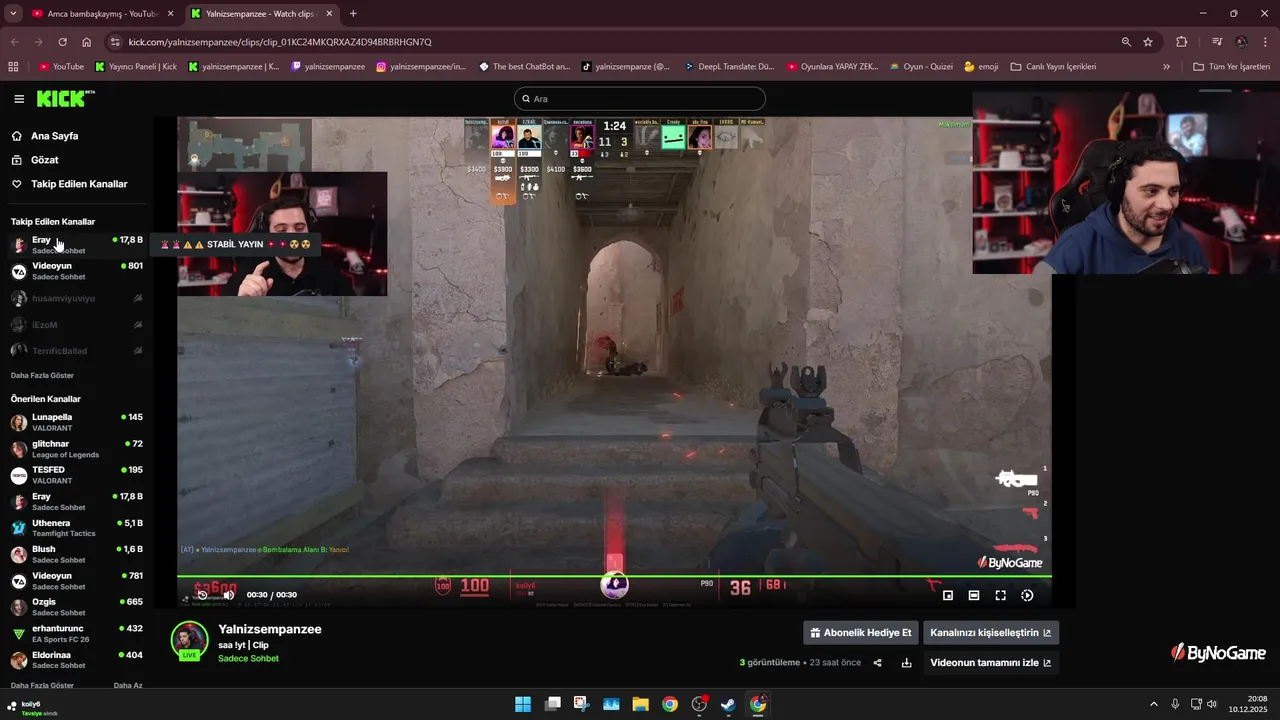Open Yalnizsempanzee channel avatar
Viewport: 1280px width, 720px height.
pos(189,641)
